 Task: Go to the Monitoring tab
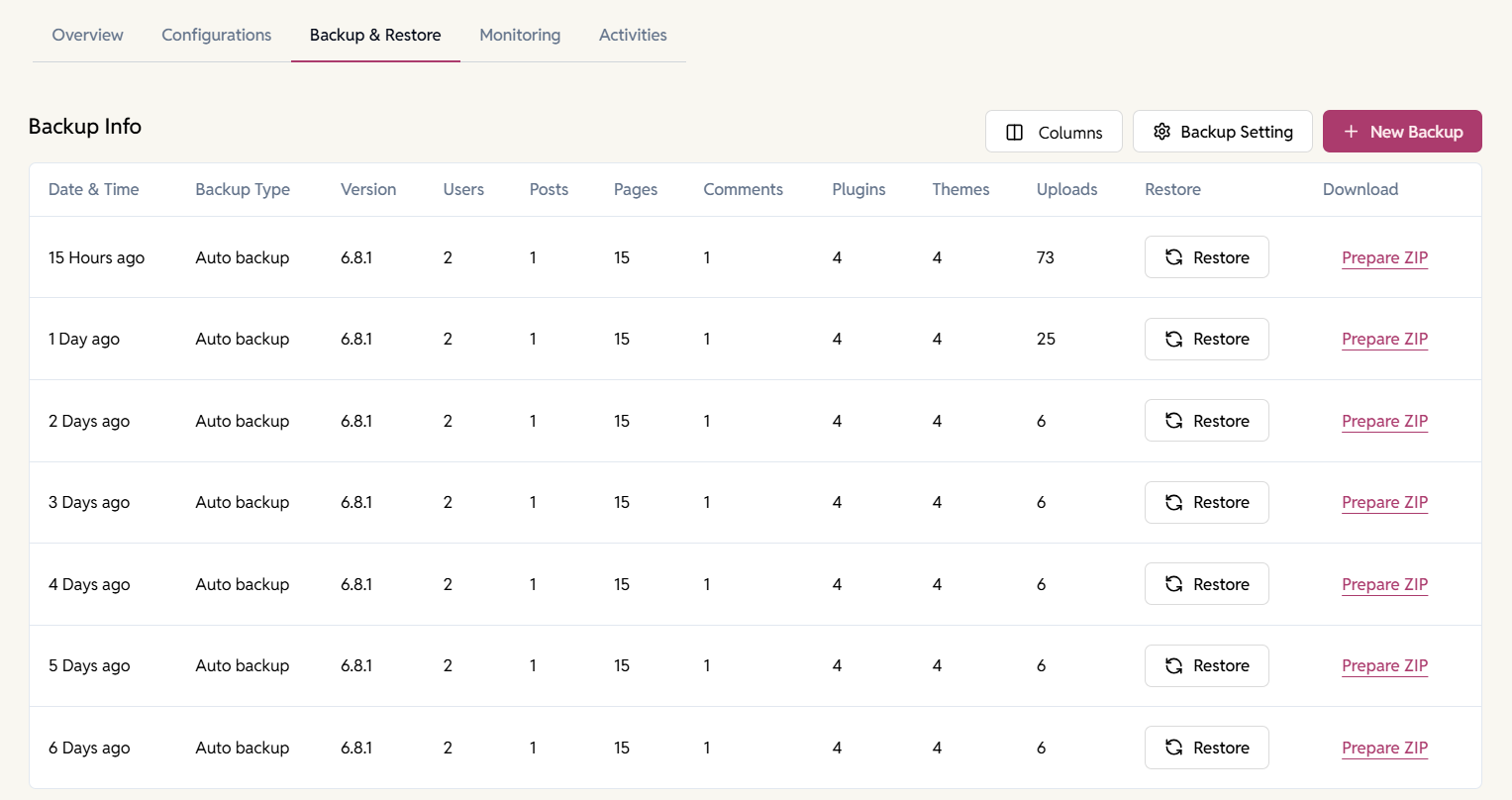tap(520, 35)
